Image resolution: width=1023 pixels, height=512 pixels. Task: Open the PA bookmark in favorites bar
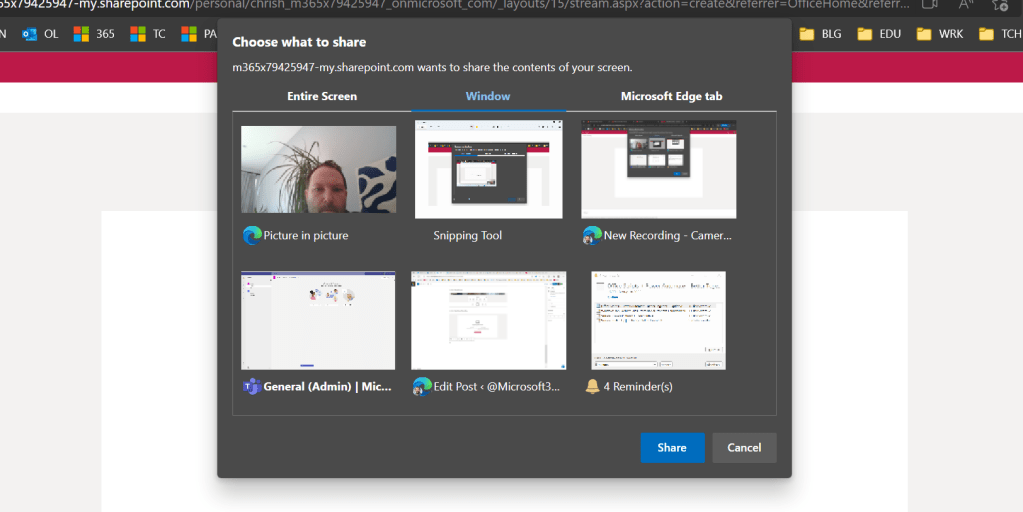pos(198,34)
